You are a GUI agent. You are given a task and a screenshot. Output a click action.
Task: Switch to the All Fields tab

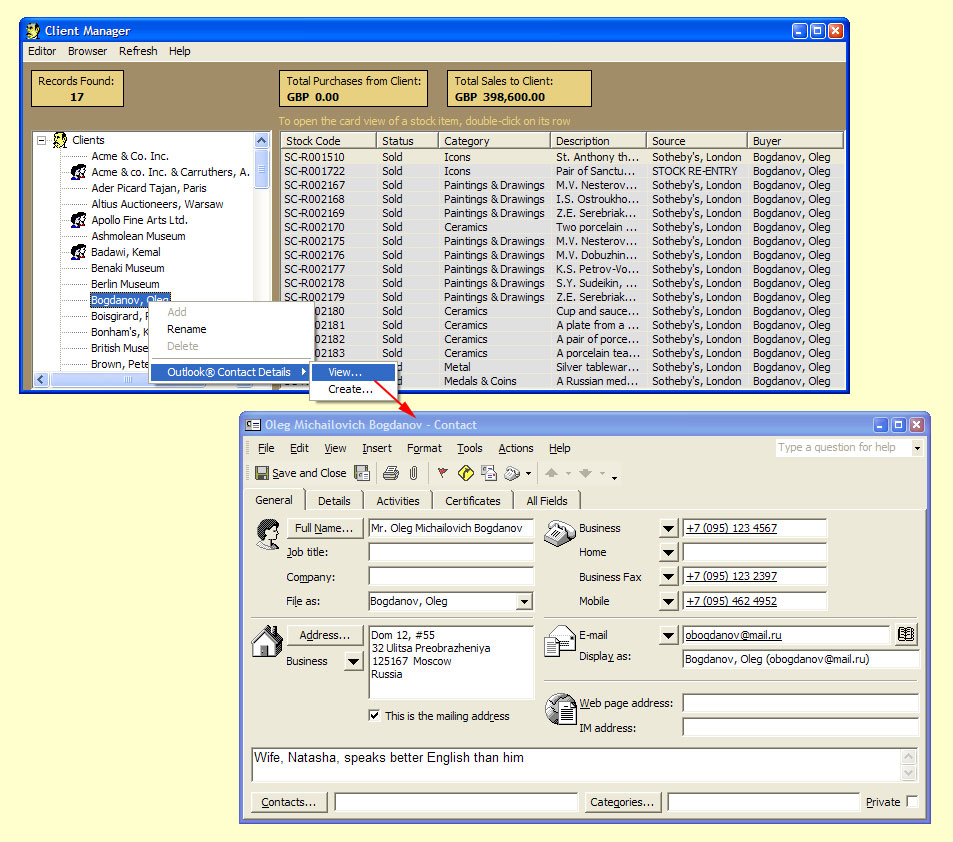click(x=547, y=501)
